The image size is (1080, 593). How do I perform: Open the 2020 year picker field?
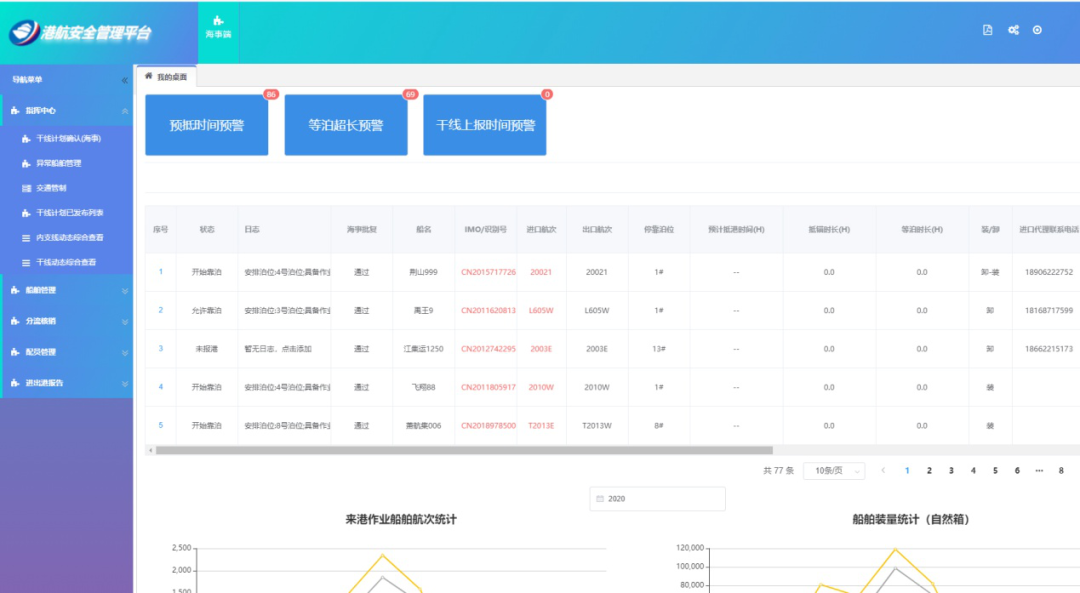[657, 499]
